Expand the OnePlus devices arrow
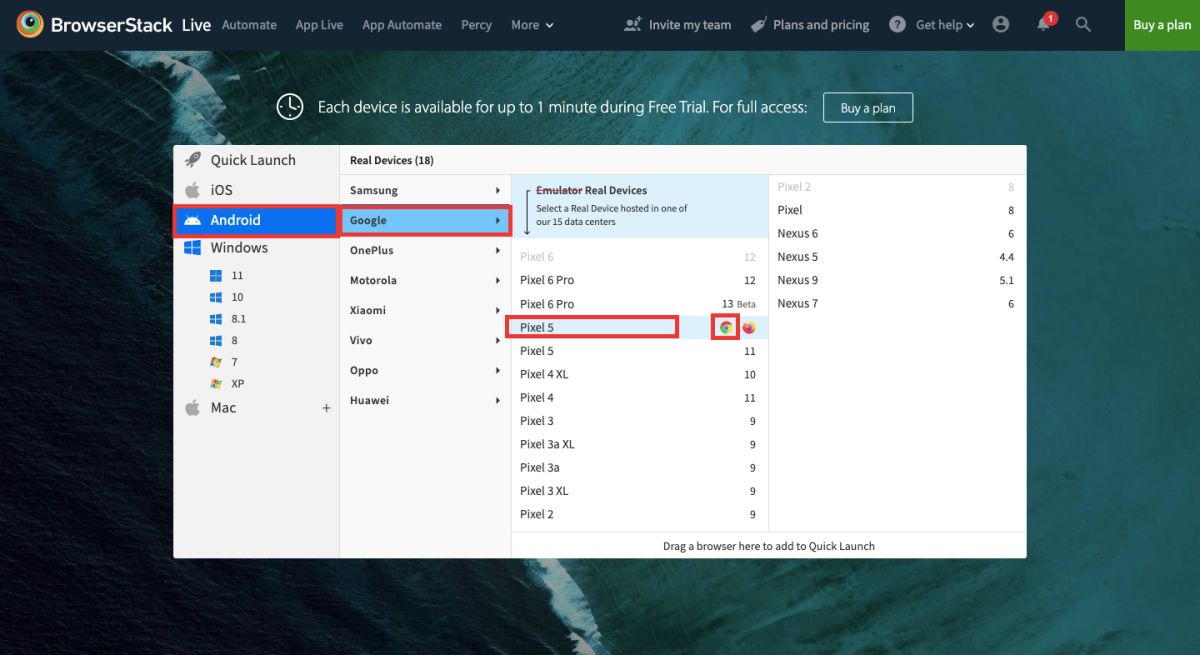1200x655 pixels. tap(498, 250)
